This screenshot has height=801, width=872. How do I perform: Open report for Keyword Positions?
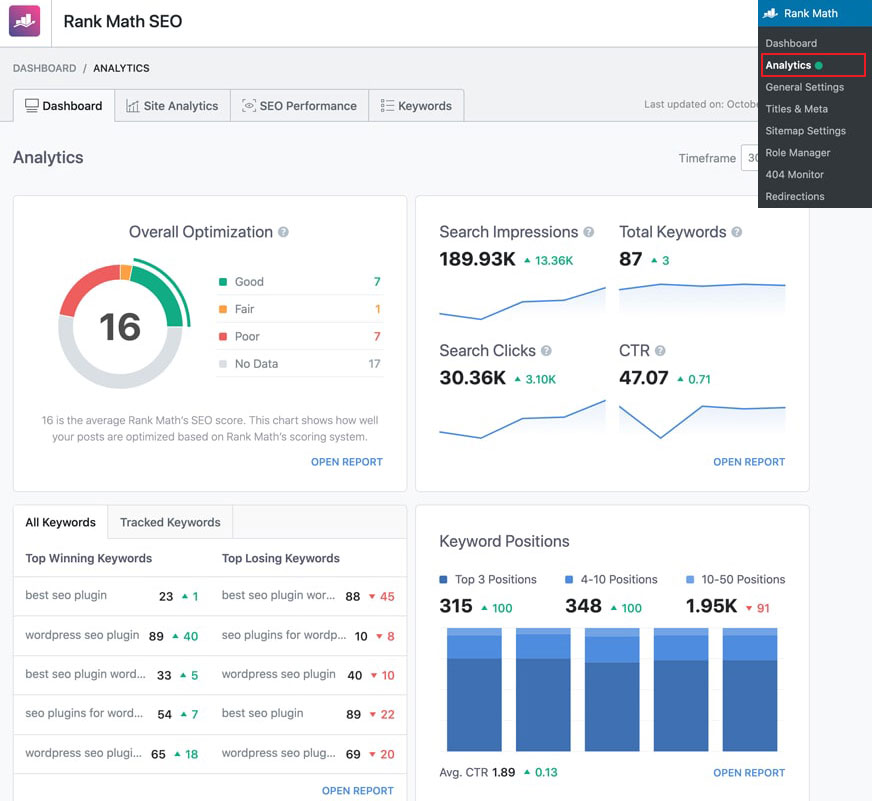(749, 773)
